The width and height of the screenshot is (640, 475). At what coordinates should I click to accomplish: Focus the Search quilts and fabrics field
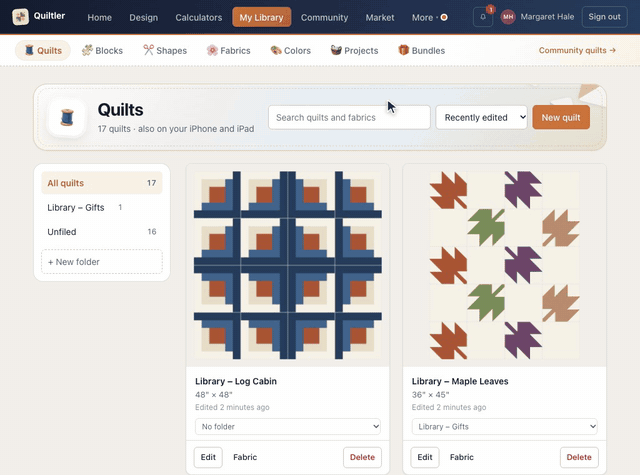click(x=349, y=118)
